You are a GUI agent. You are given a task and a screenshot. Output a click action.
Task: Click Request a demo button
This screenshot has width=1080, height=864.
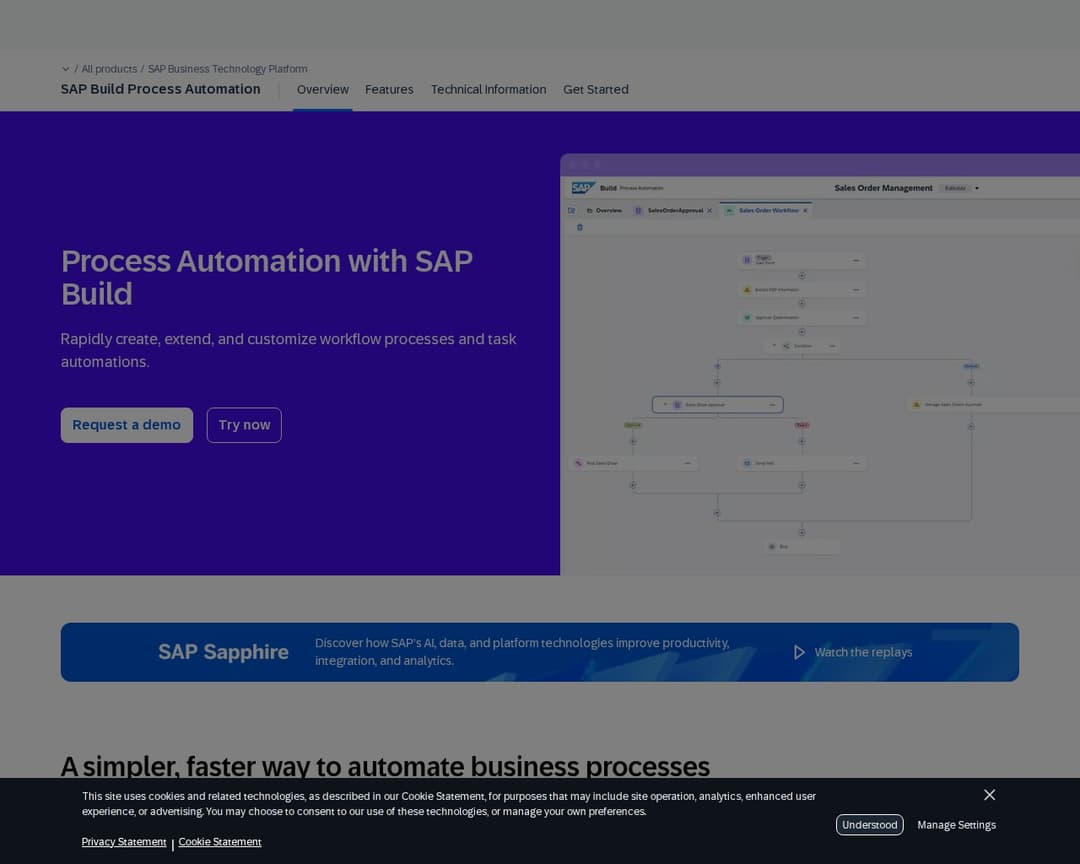[127, 425]
